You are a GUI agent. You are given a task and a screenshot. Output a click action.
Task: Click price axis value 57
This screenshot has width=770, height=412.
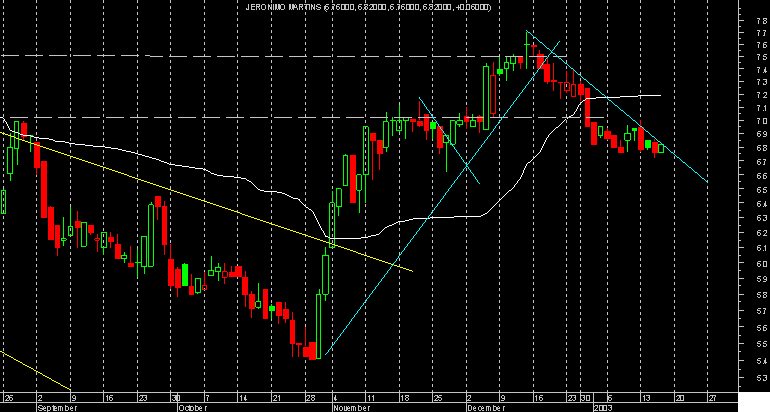point(762,311)
